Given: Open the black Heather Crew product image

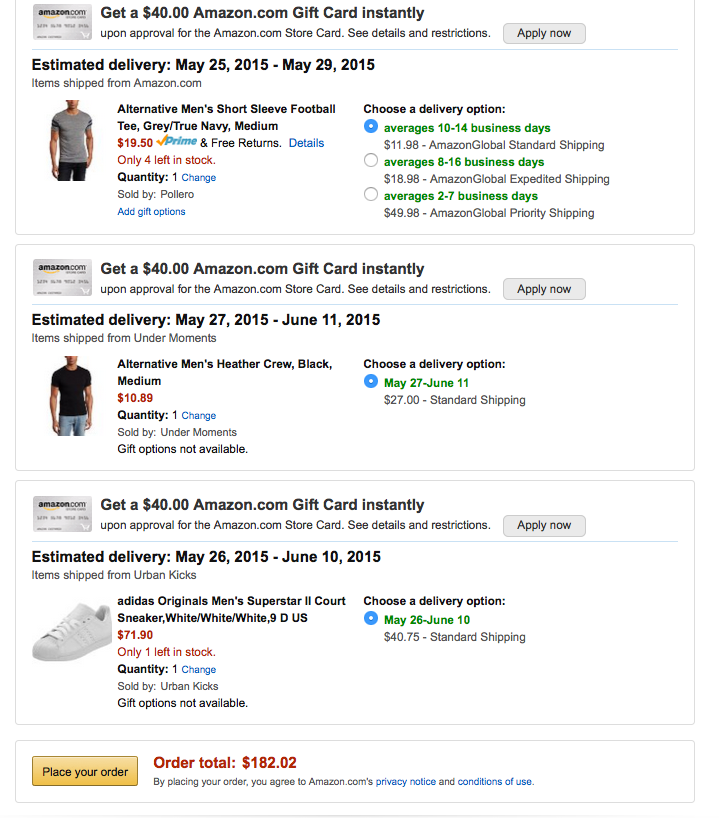Looking at the screenshot, I should coord(69,396).
